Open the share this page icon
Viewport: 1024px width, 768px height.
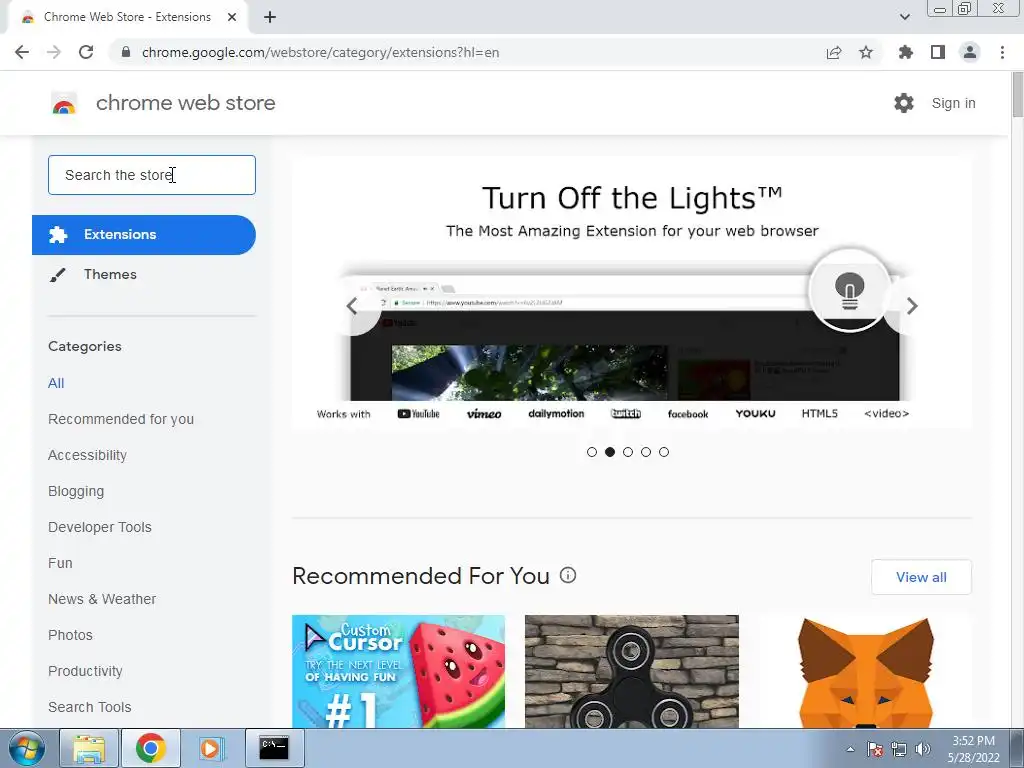pyautogui.click(x=834, y=52)
